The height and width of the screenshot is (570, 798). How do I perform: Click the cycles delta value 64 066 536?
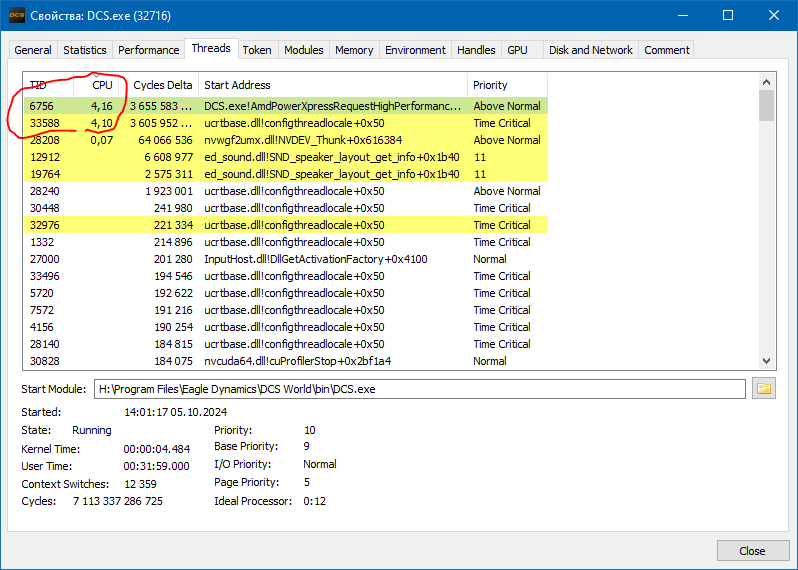(x=165, y=140)
